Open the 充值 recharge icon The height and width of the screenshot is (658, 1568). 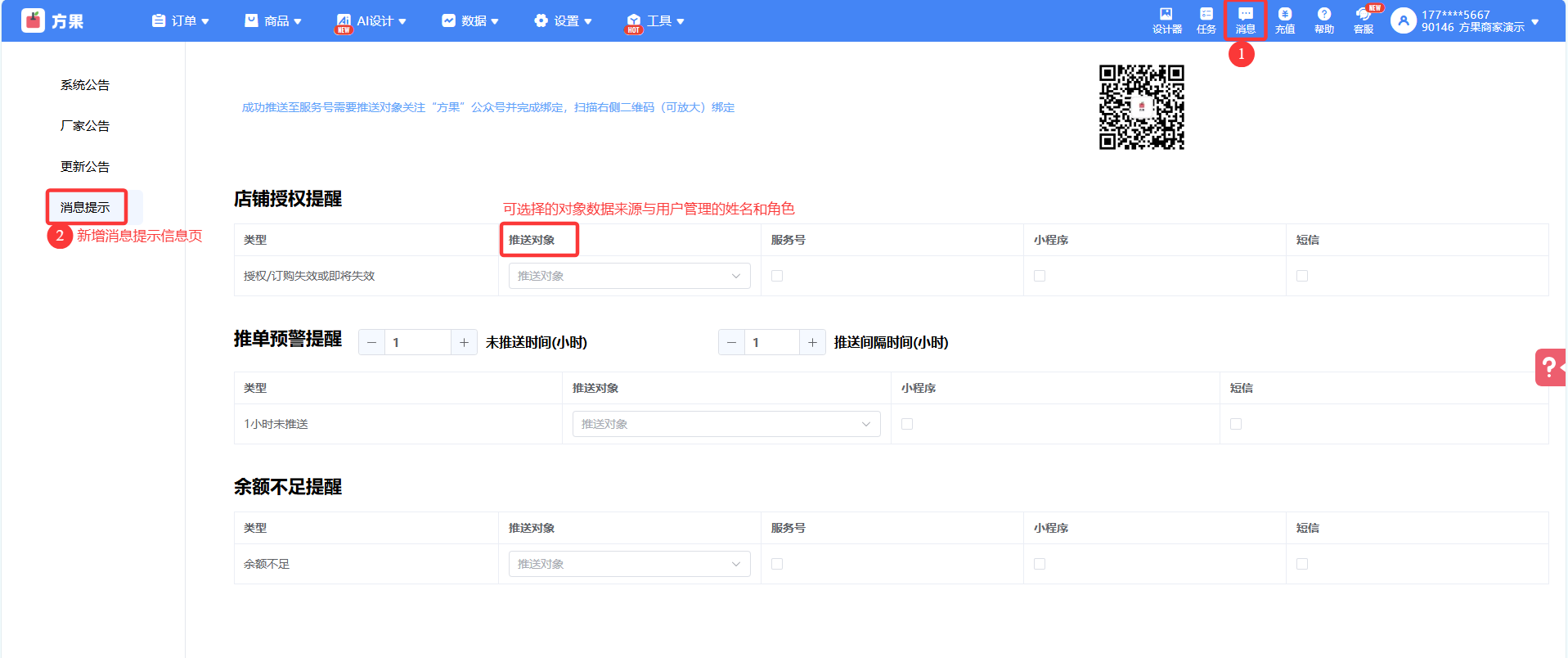(x=1284, y=20)
